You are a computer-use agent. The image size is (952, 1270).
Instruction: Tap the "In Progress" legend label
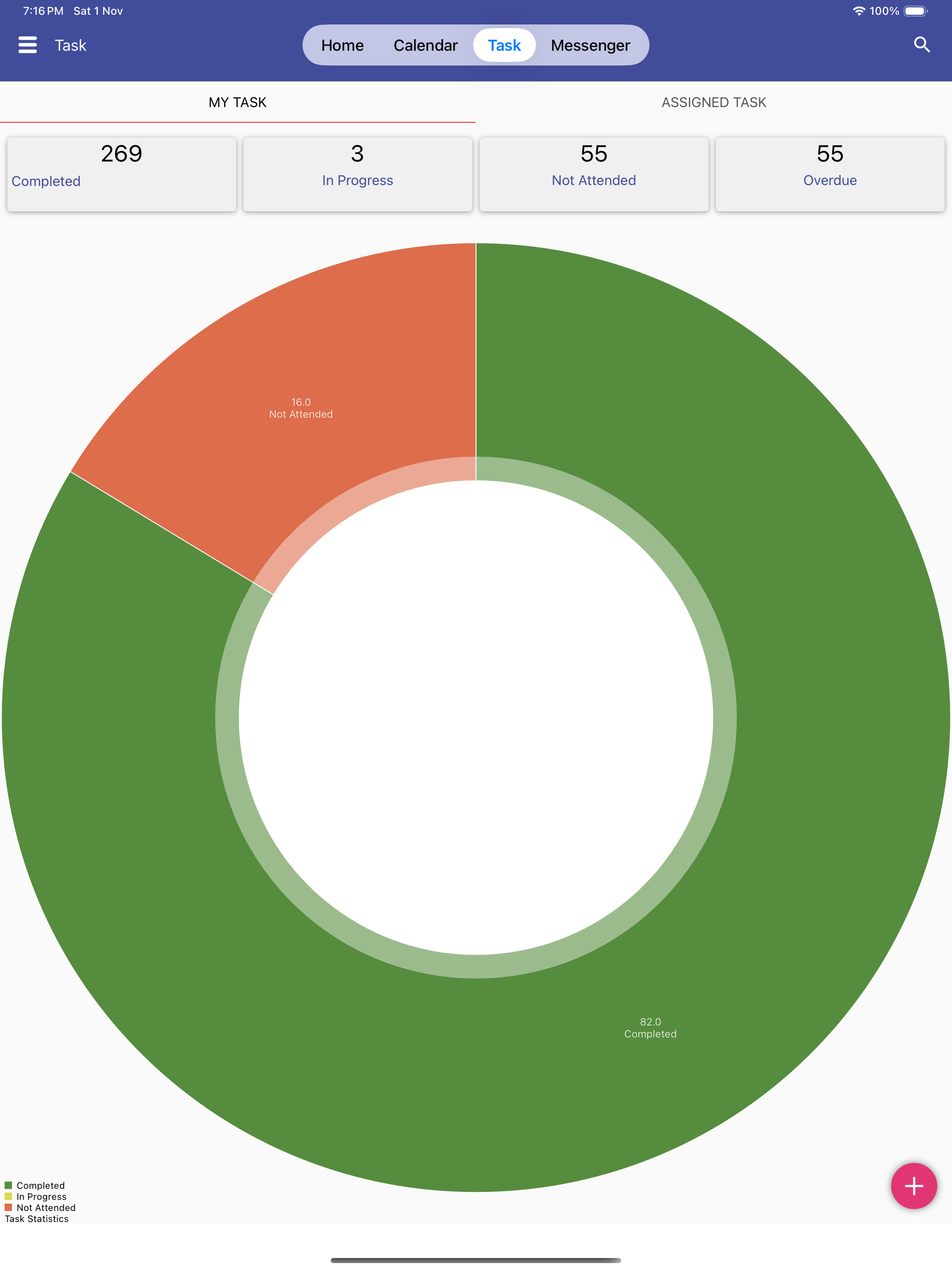[42, 1197]
